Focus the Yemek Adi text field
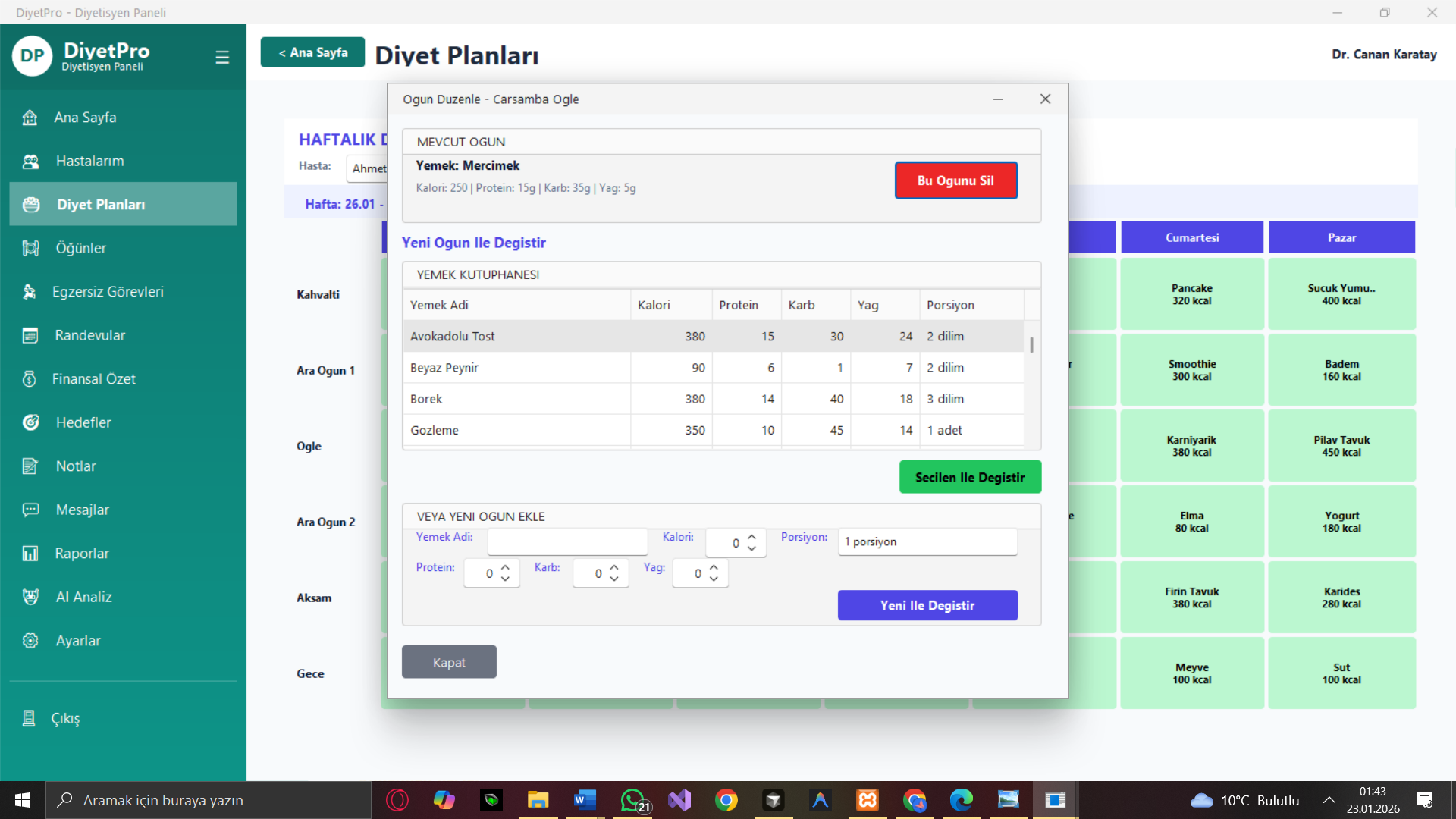Viewport: 1456px width, 819px height. click(567, 541)
